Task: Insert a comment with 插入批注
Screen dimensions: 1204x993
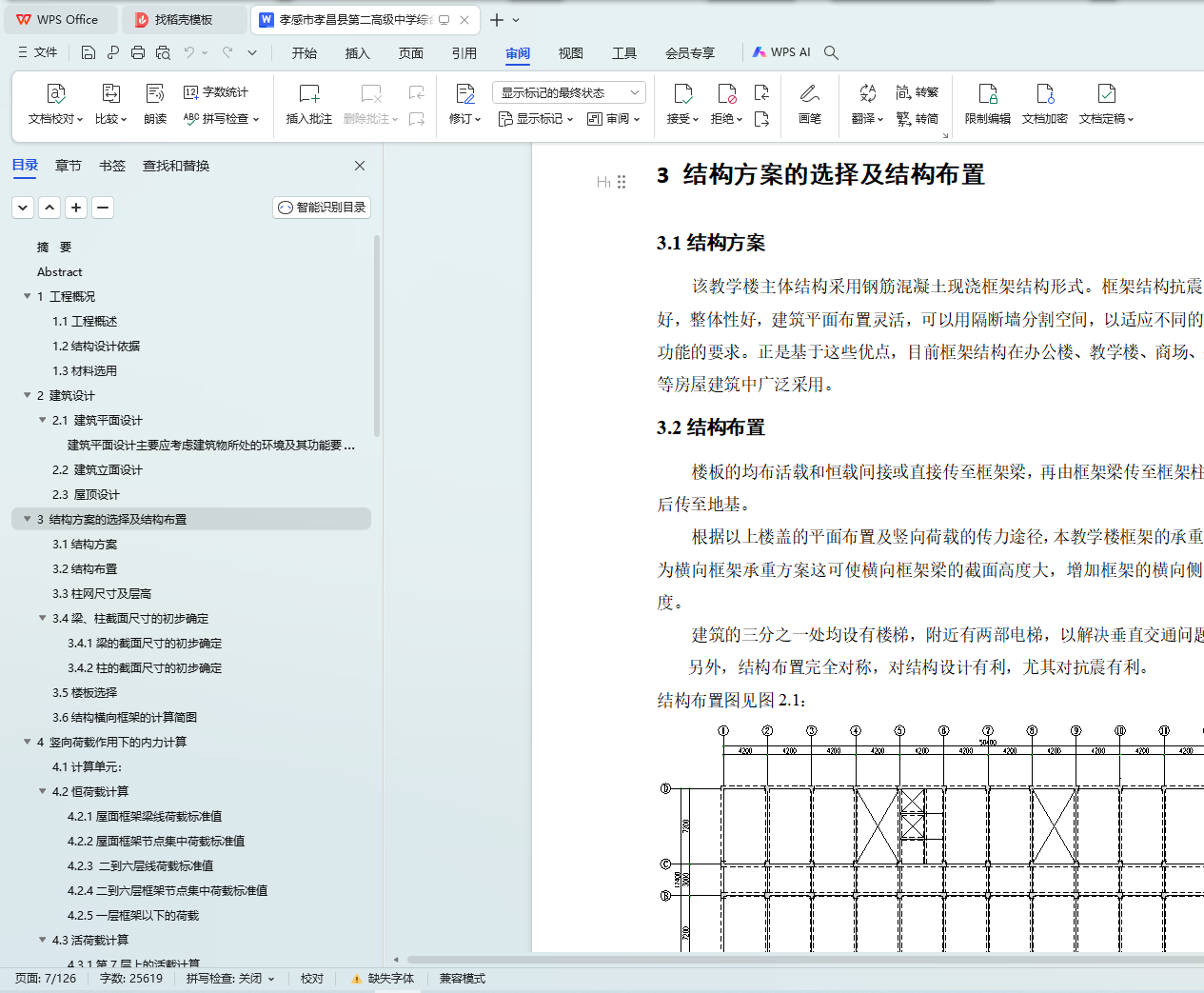Action: pos(309,104)
